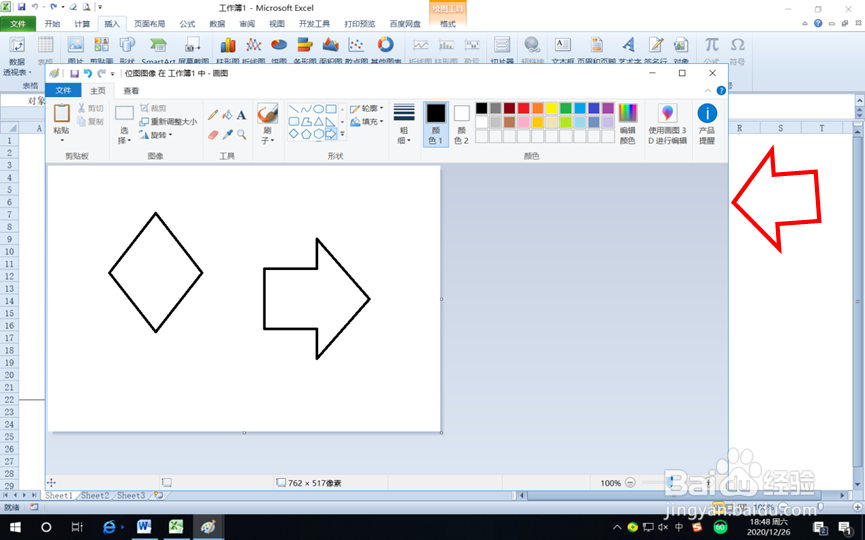Choose the Pentagon shape in shapes gallery
Image resolution: width=865 pixels, height=540 pixels.
tap(306, 133)
